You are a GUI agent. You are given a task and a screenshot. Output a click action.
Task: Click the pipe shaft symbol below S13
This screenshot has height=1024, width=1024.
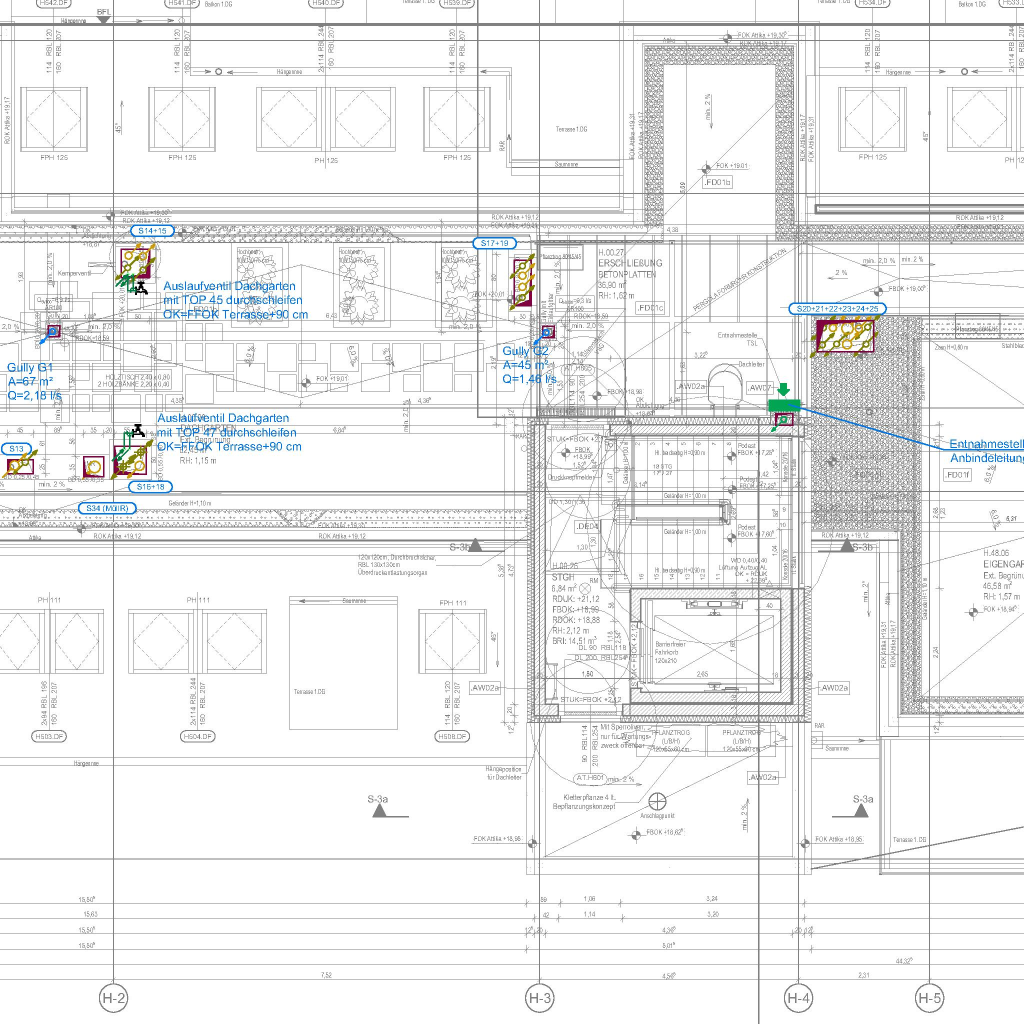tap(19, 466)
